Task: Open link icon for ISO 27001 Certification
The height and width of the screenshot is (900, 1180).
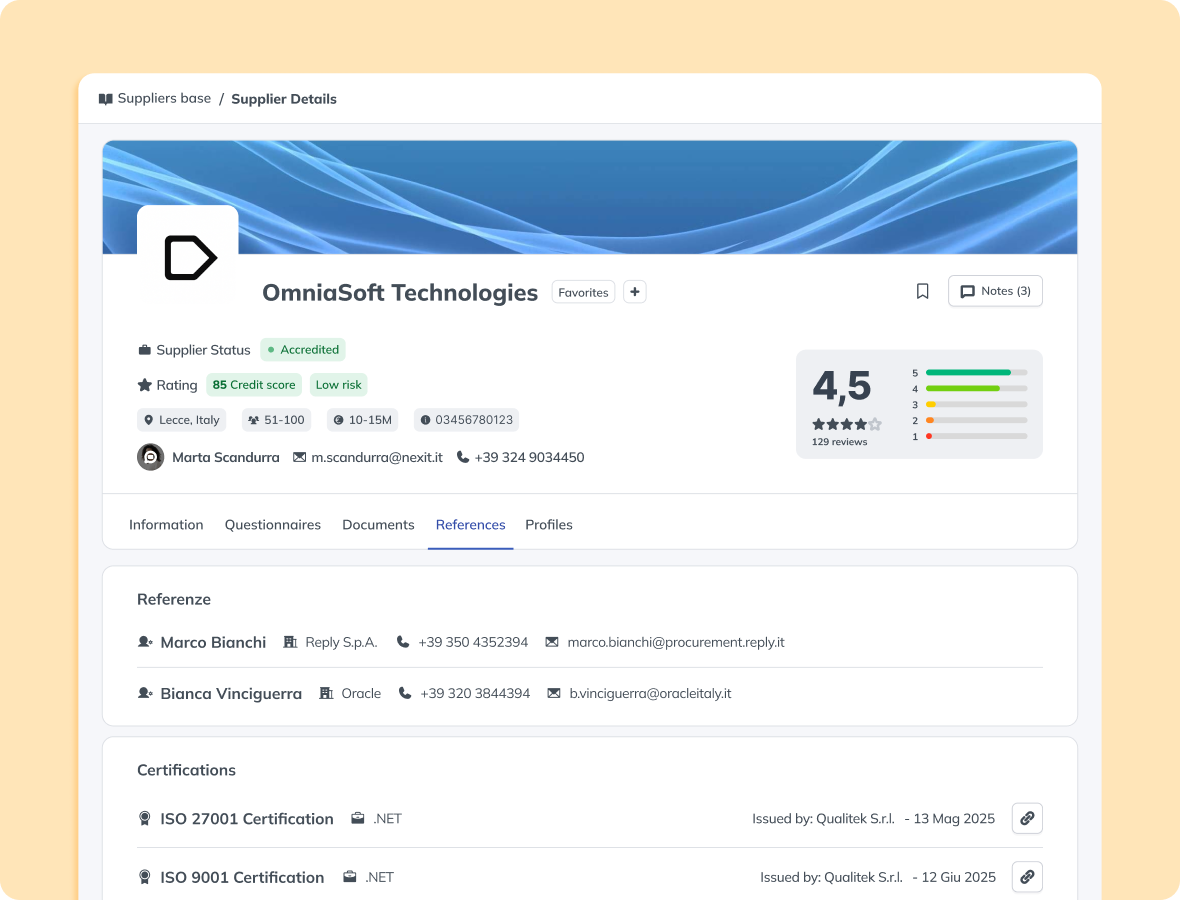Action: click(x=1027, y=818)
